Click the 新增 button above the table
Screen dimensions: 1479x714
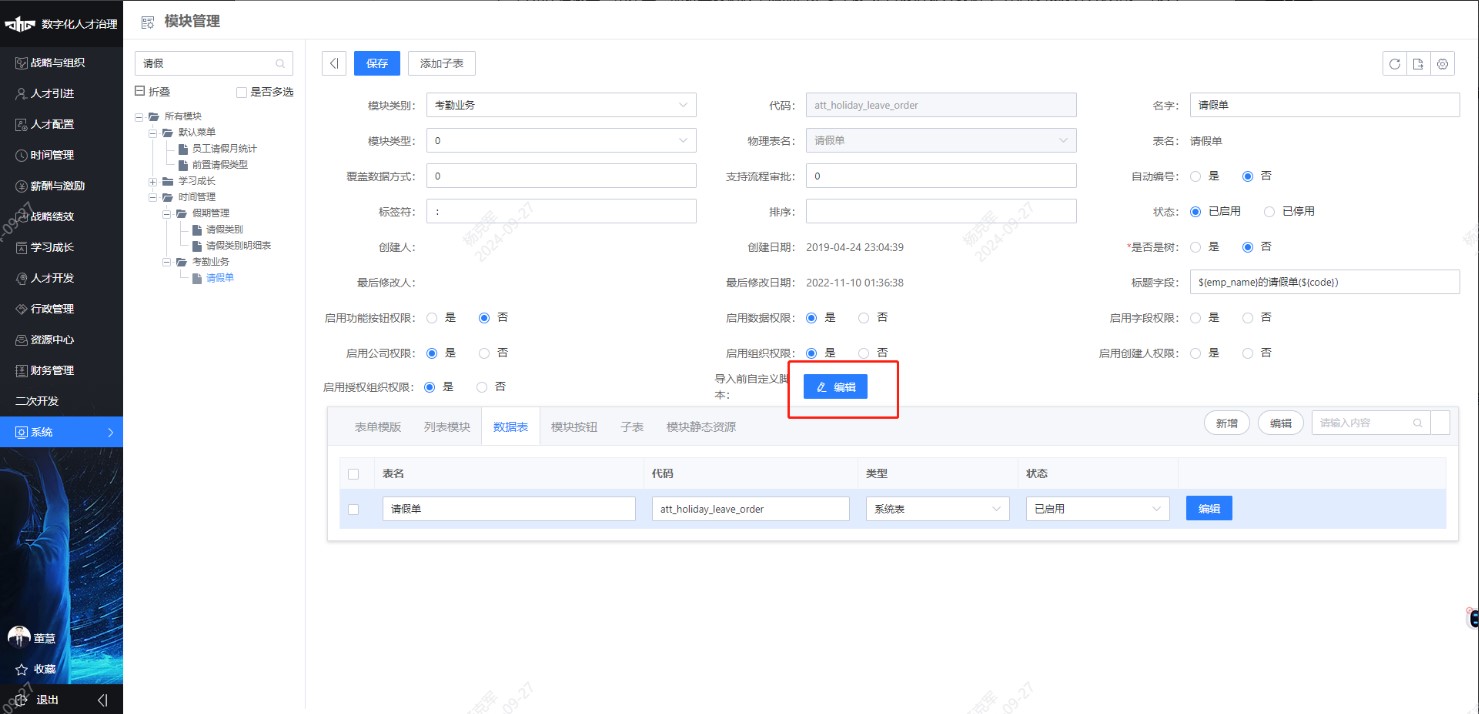pyautogui.click(x=1226, y=423)
